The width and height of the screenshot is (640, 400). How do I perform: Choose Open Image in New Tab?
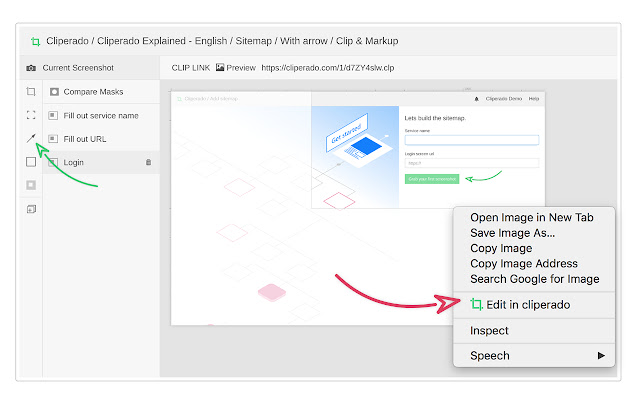[x=532, y=218]
